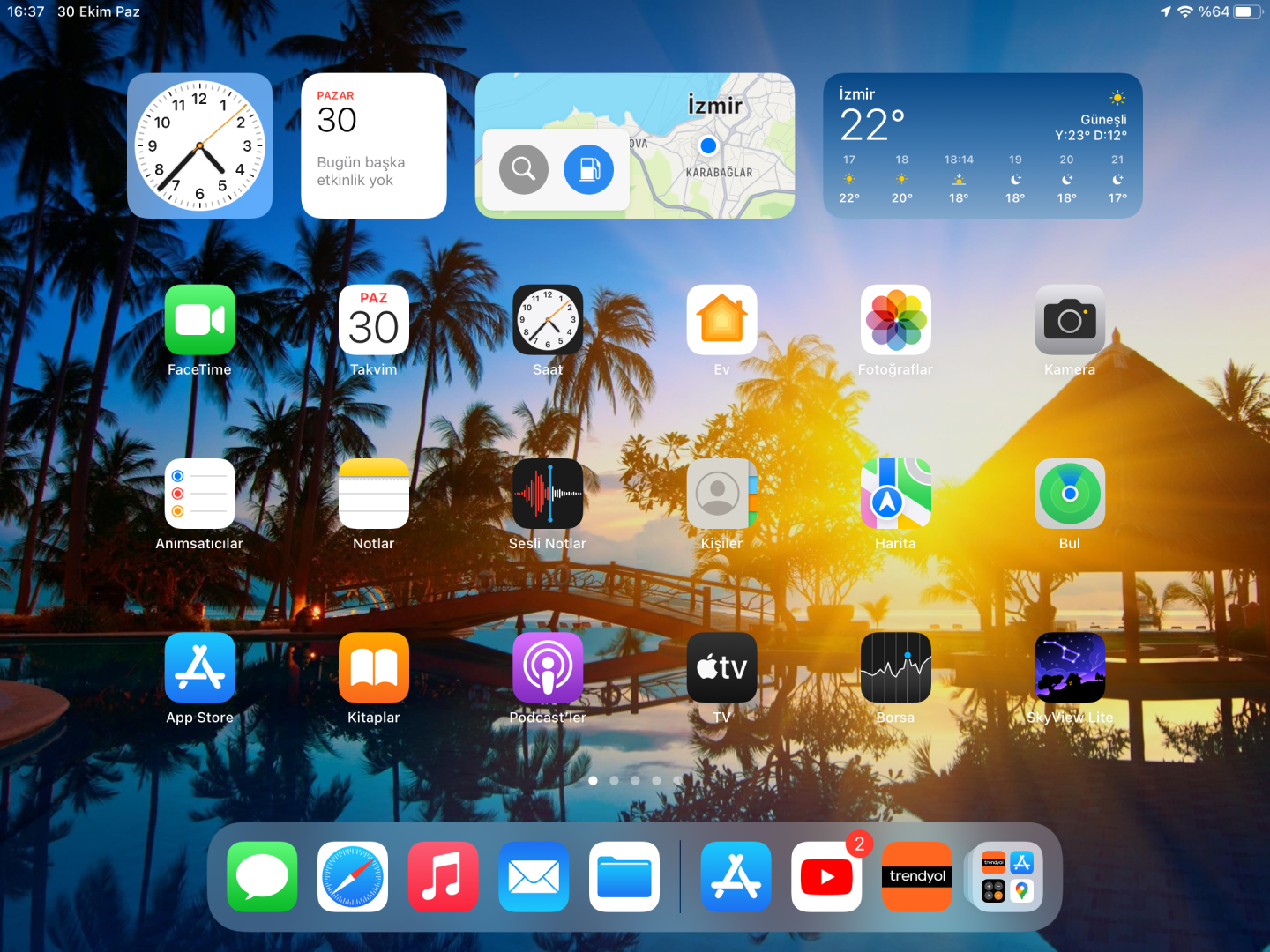Open the calendar widget showing PAZAR 30

[x=374, y=145]
